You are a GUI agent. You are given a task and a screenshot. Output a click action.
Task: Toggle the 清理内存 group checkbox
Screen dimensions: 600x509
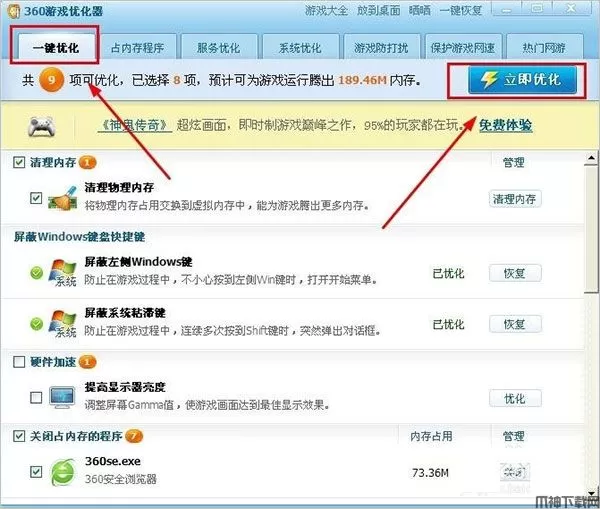(x=19, y=162)
